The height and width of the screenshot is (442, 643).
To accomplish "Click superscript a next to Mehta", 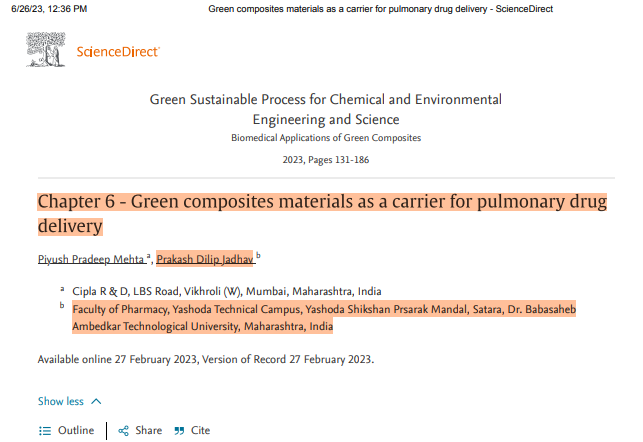I will click(148, 256).
